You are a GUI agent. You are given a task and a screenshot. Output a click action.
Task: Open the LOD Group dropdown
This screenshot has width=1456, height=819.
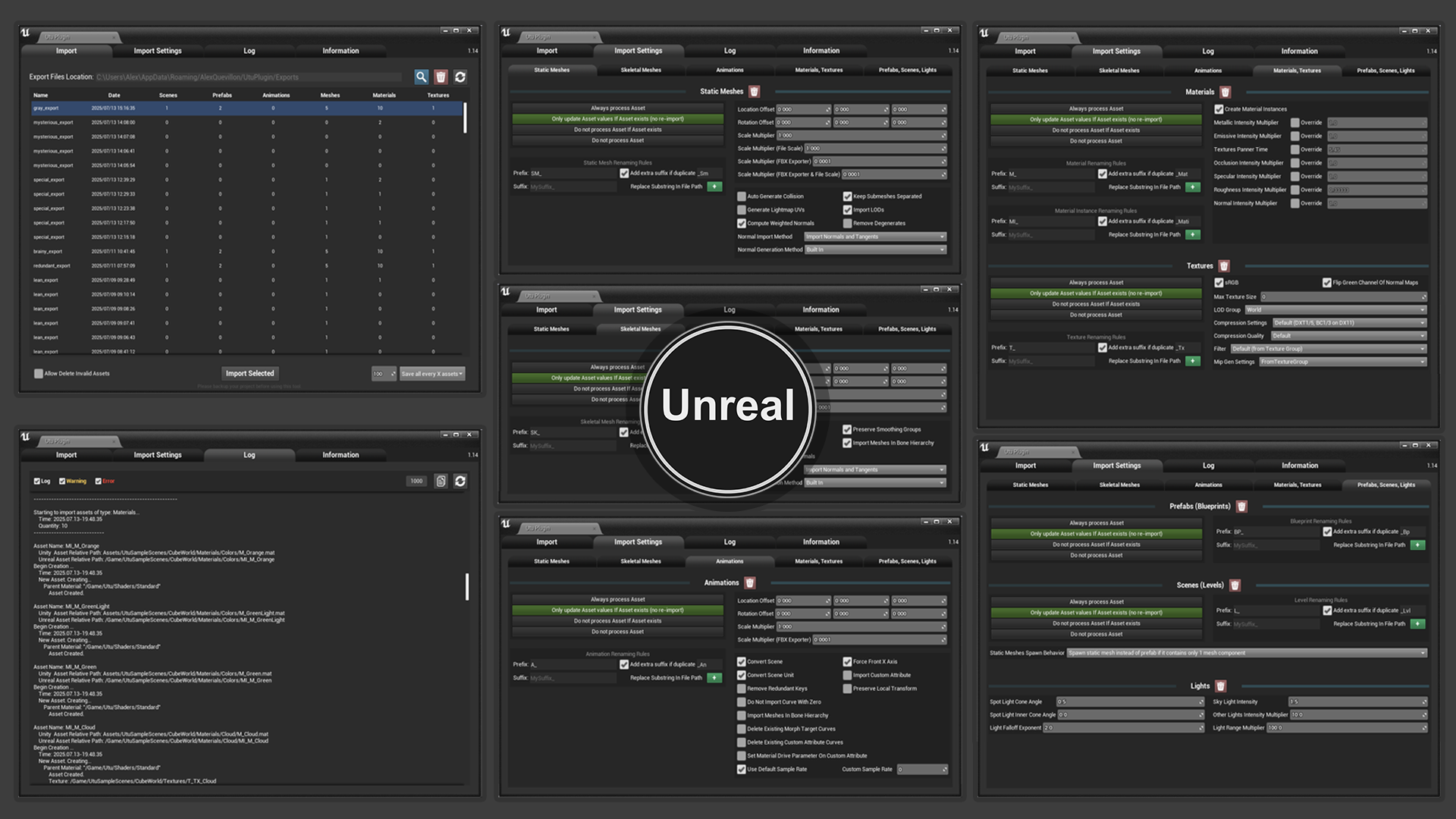[1335, 309]
